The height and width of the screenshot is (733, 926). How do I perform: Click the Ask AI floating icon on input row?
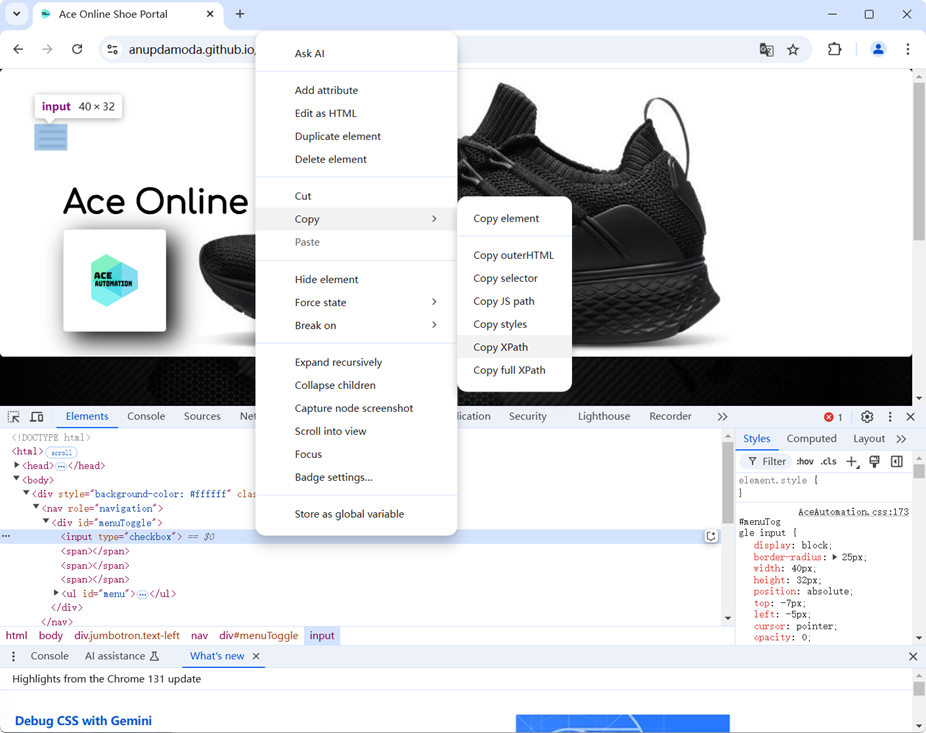pos(711,536)
